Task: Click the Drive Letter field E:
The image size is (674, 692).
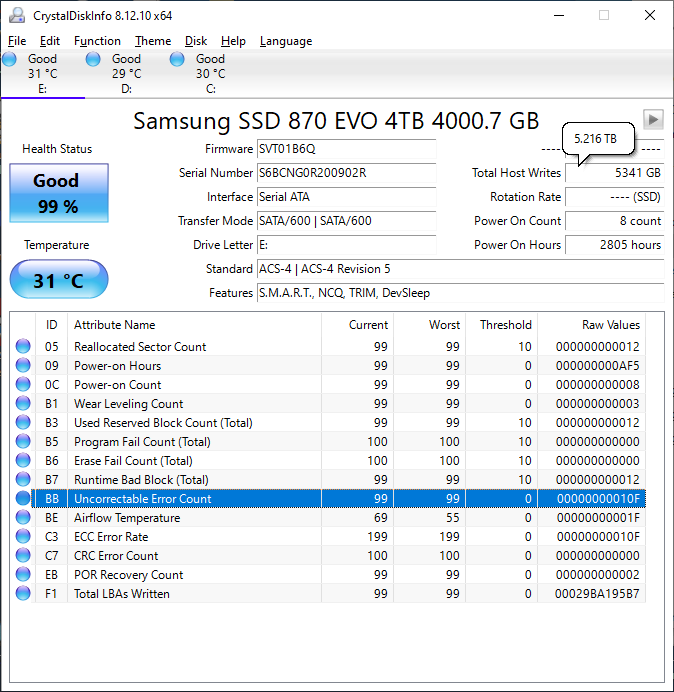Action: pyautogui.click(x=346, y=245)
